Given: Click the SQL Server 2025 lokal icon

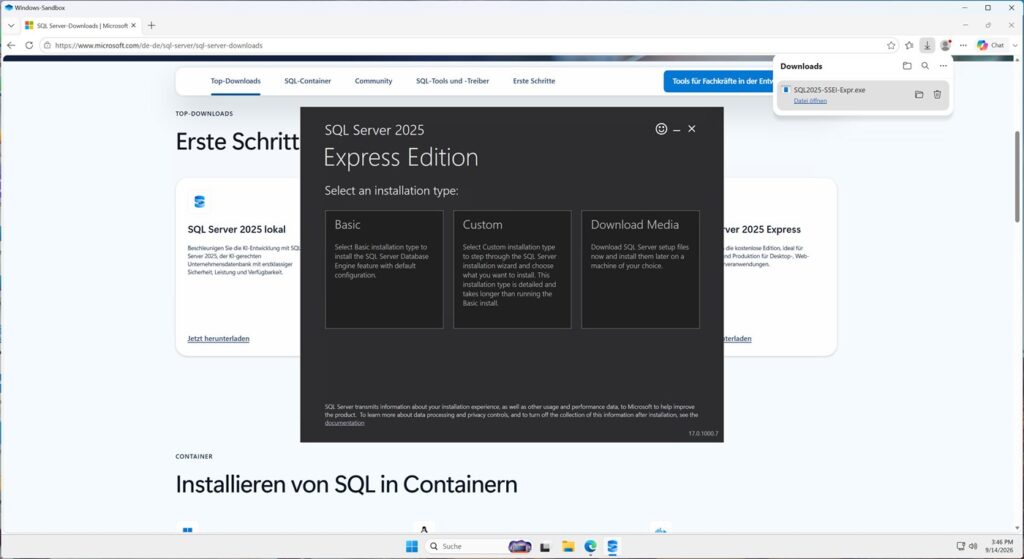Looking at the screenshot, I should click(199, 202).
